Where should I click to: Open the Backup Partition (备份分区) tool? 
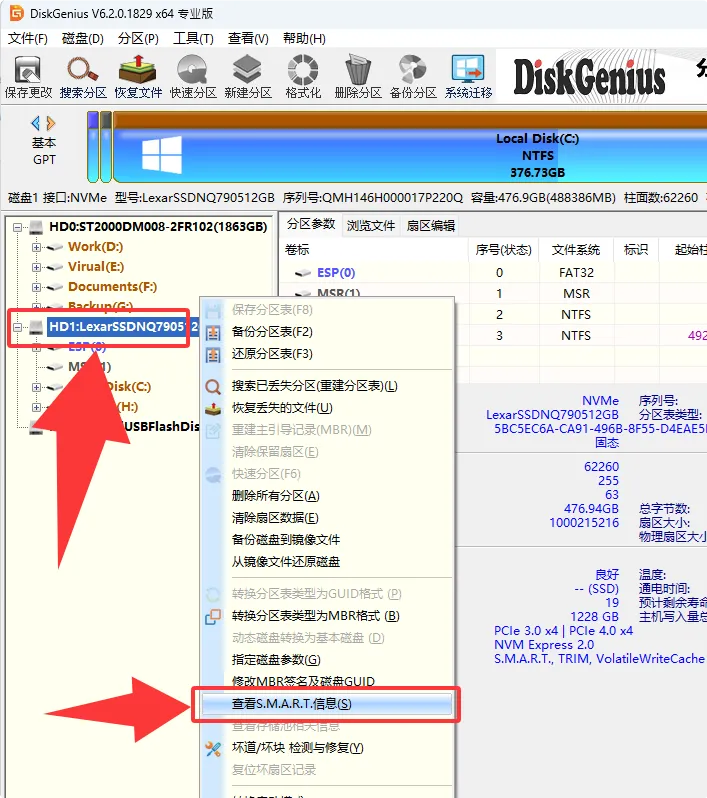pos(413,77)
